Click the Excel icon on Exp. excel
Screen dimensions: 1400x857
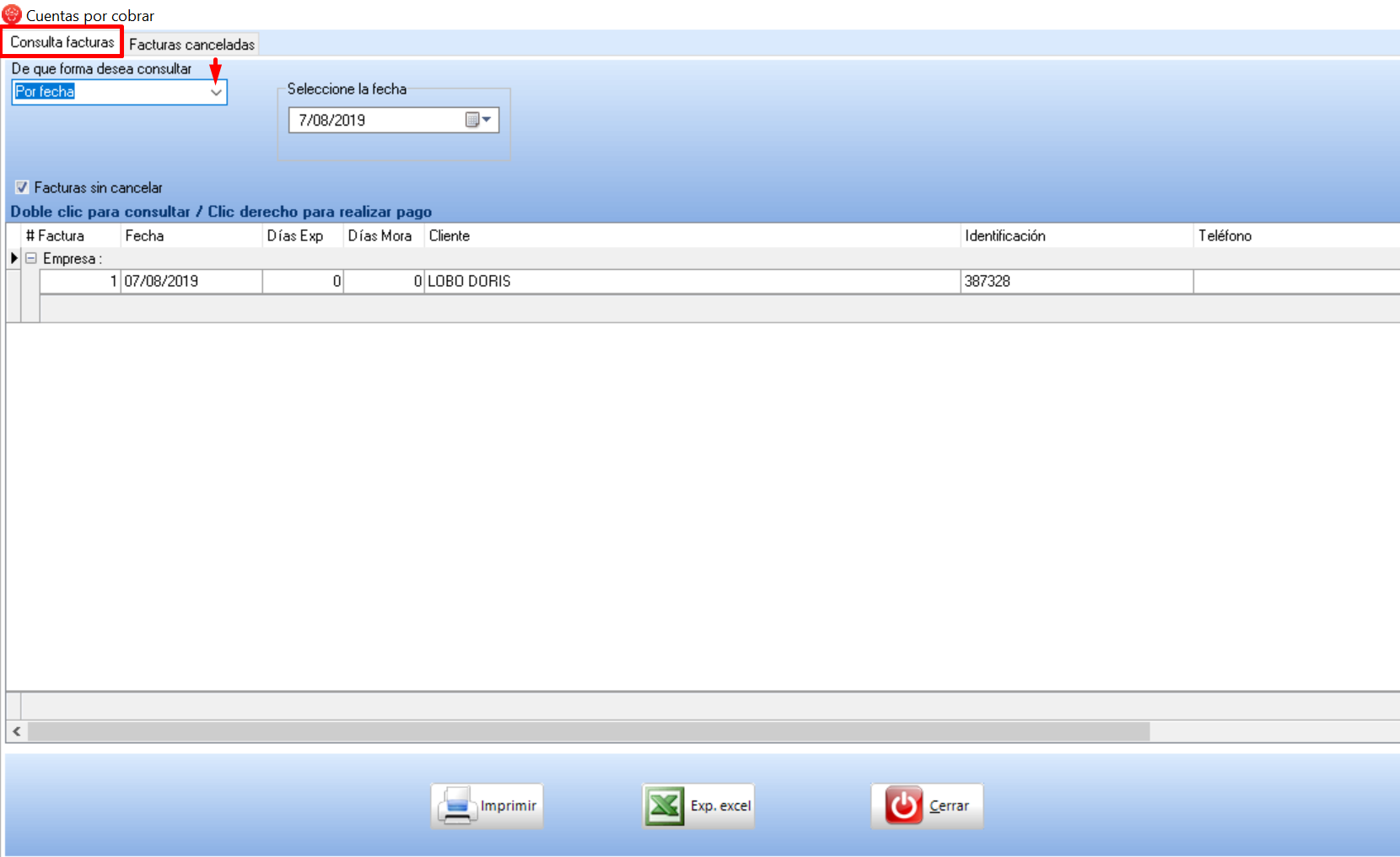click(x=665, y=806)
